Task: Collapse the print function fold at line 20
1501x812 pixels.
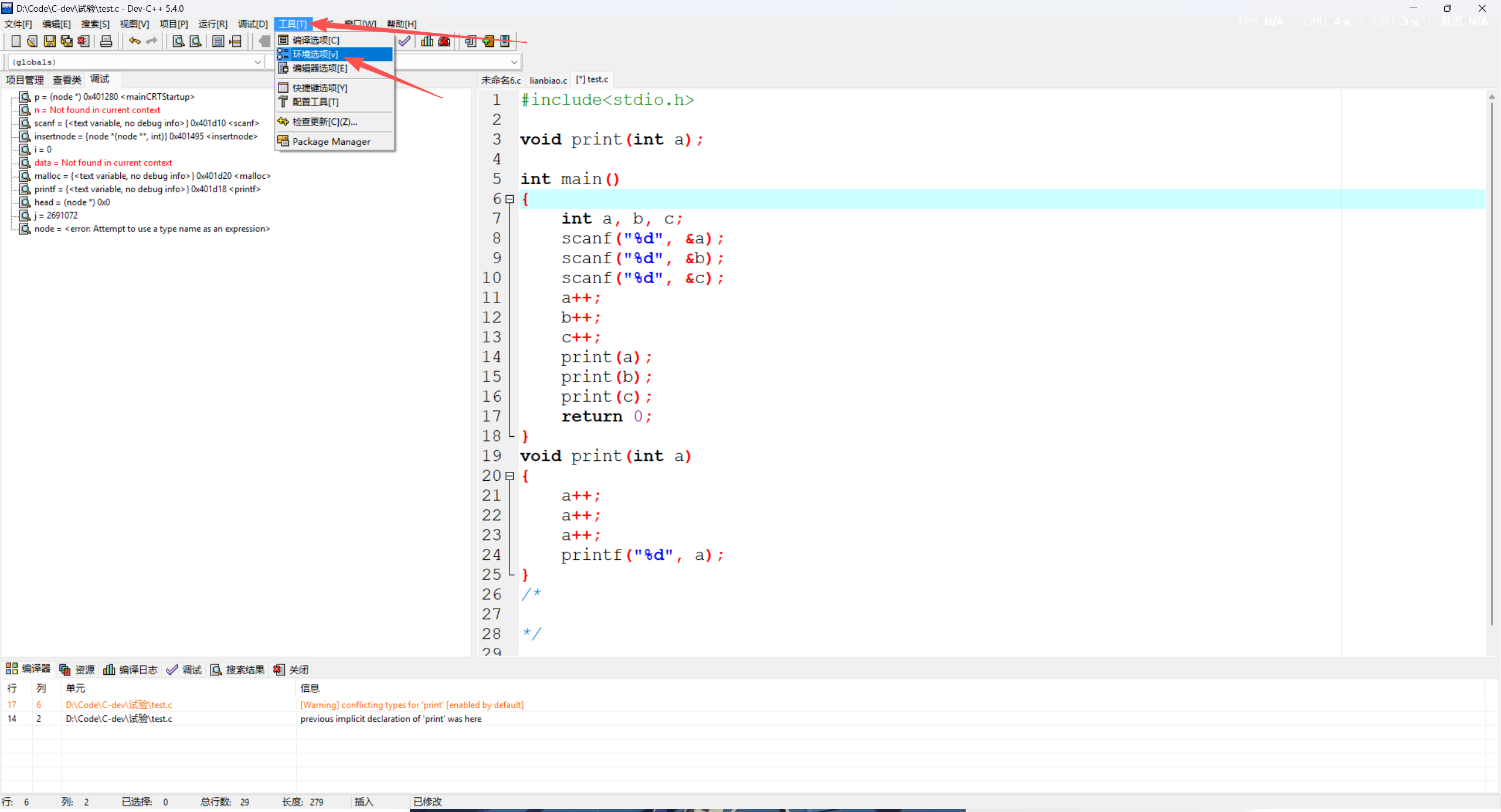Action: (x=510, y=476)
